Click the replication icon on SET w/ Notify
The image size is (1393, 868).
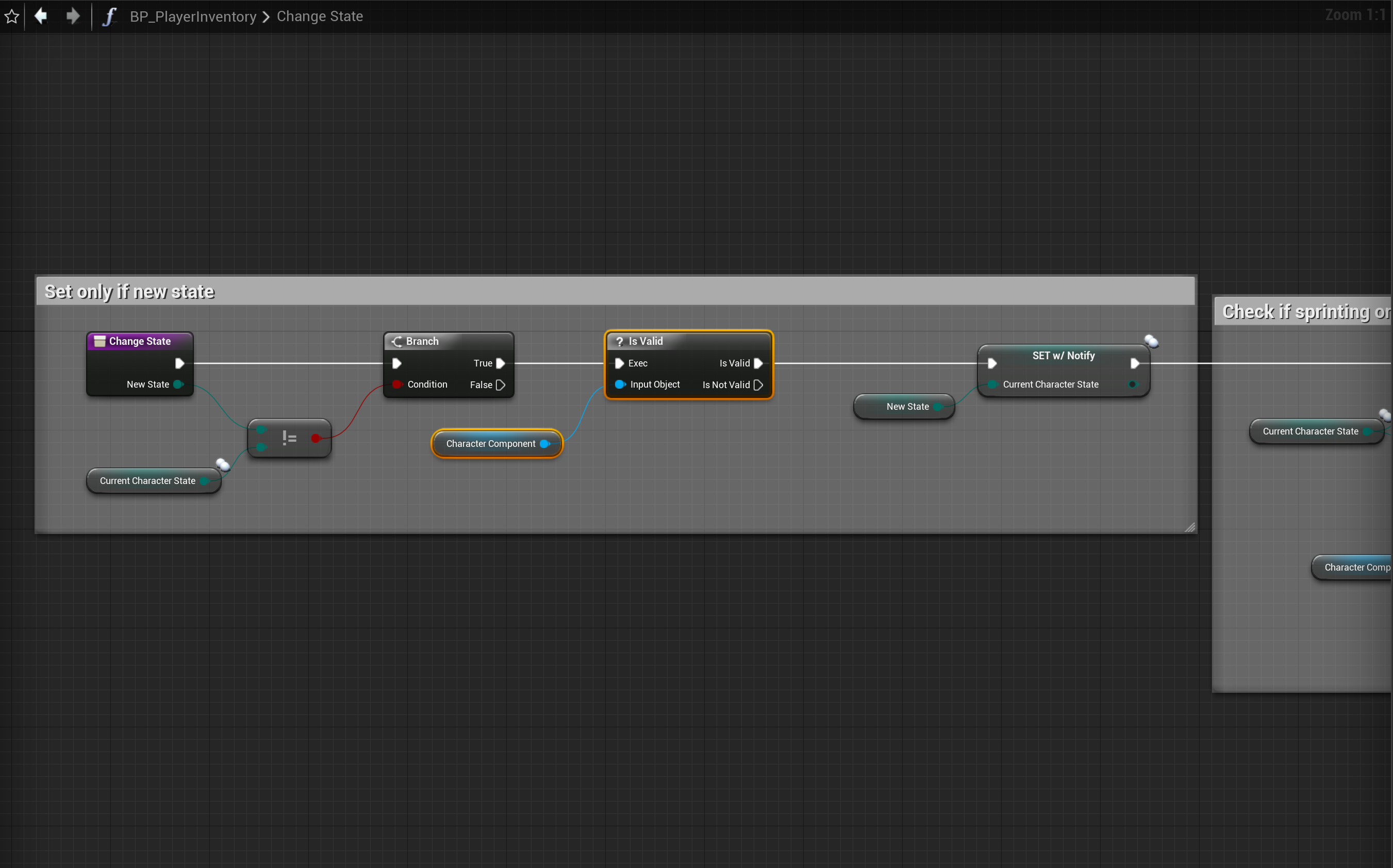(1151, 342)
